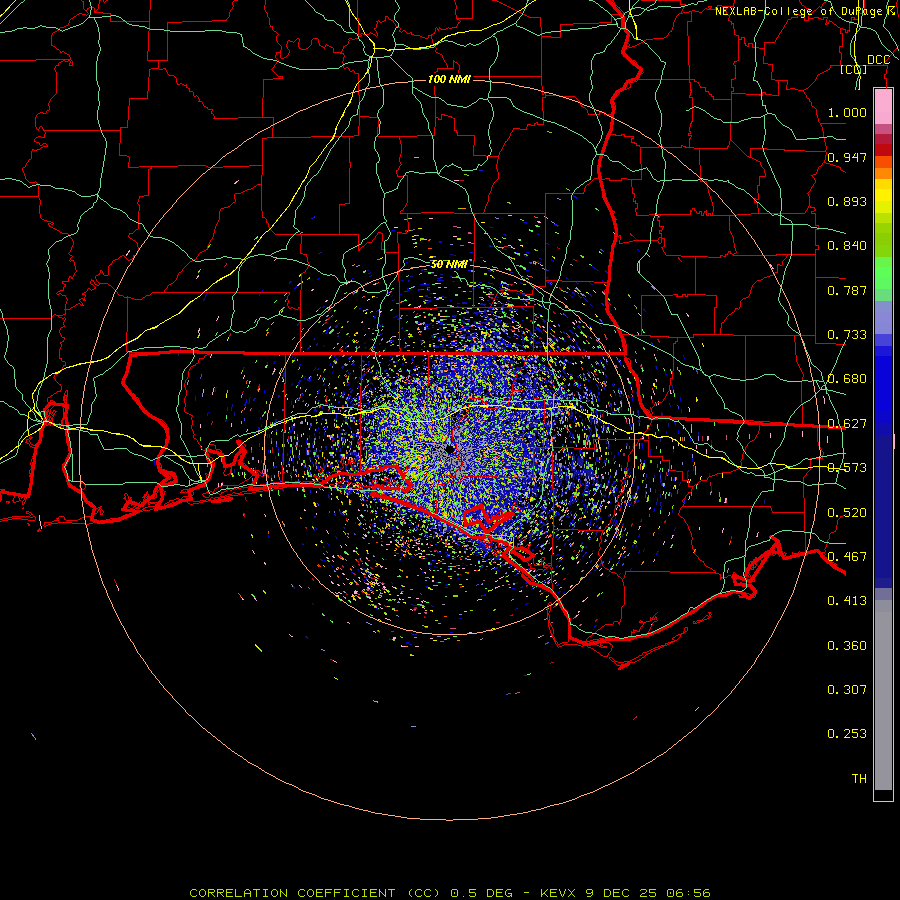The height and width of the screenshot is (900, 900).
Task: Click the "DCC" label above the color bar
Action: point(878,59)
